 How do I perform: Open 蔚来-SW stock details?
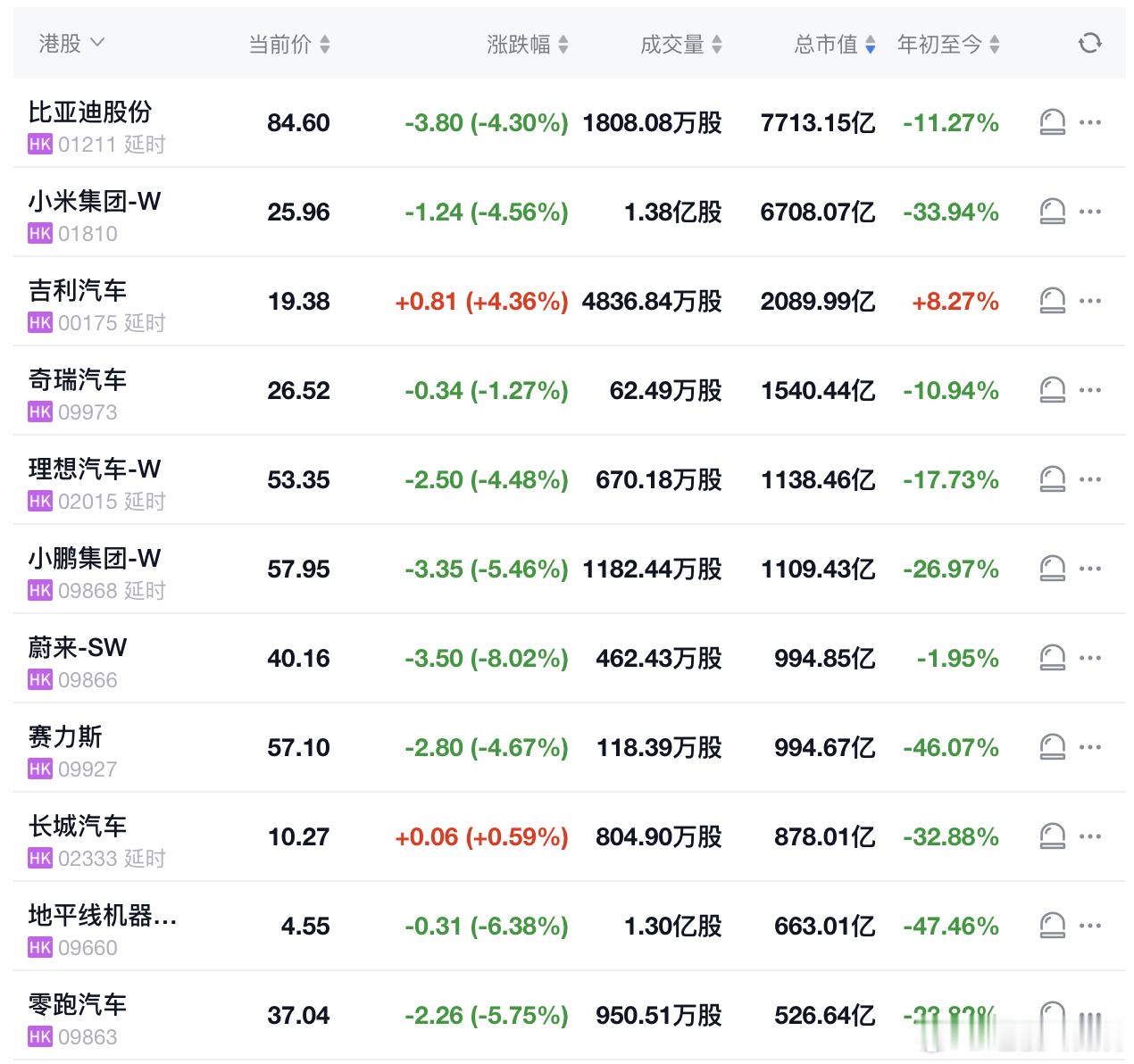tap(78, 647)
